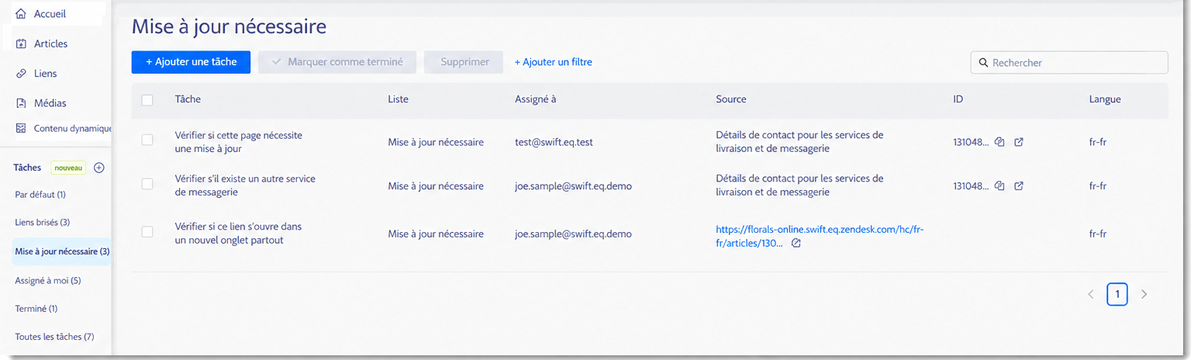
Task: Click into the Rechercher search field
Action: 1069,62
